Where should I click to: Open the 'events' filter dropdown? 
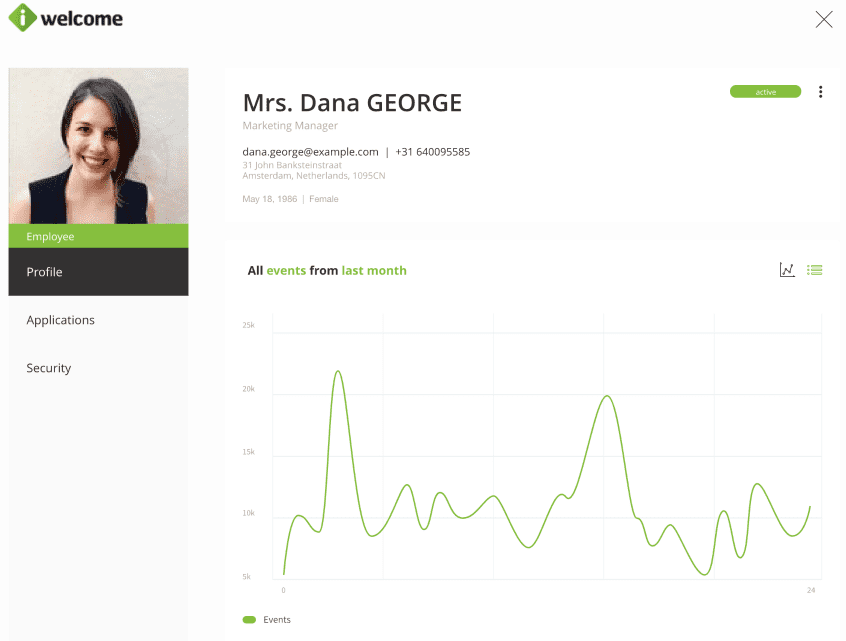pos(286,271)
